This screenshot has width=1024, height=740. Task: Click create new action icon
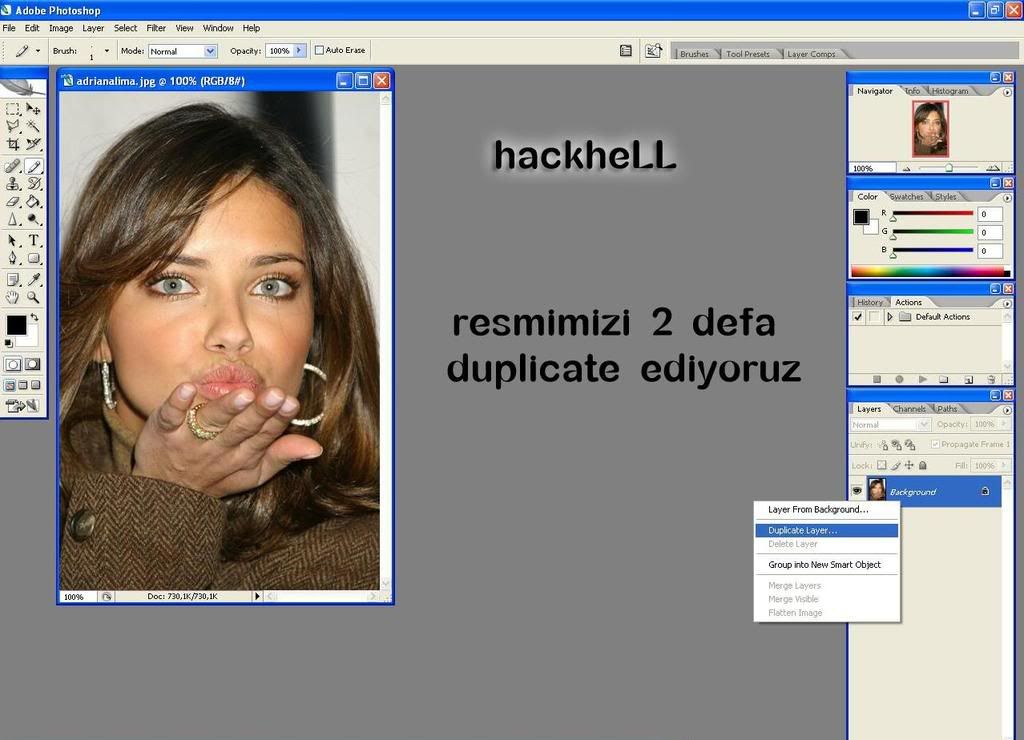(968, 379)
